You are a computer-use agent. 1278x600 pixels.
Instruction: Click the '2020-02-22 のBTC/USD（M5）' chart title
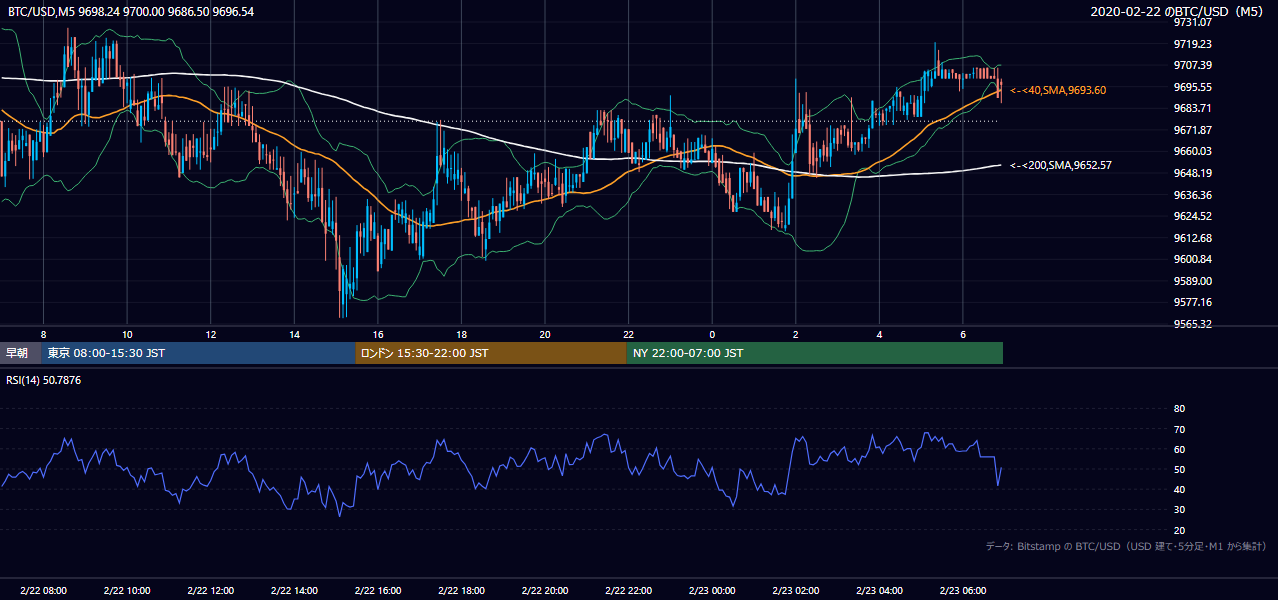(1179, 12)
